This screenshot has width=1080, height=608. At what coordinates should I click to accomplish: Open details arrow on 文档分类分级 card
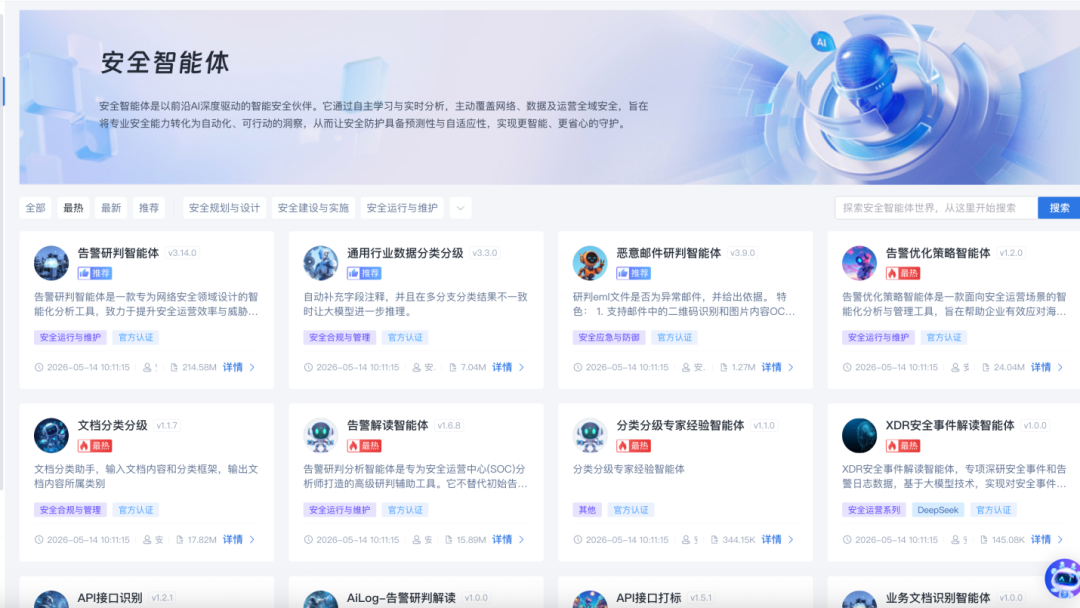click(253, 540)
